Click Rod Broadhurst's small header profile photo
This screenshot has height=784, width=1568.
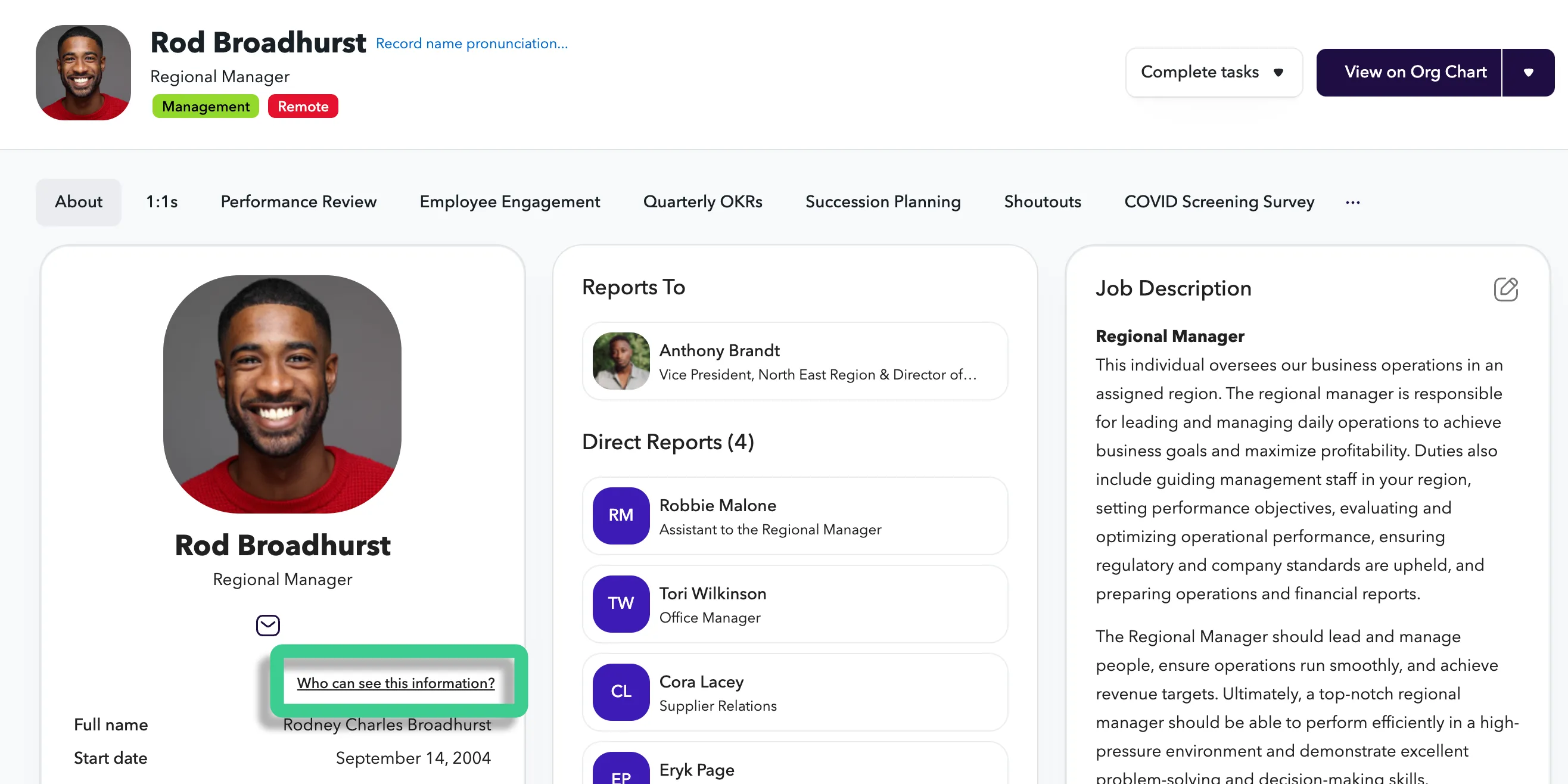click(83, 73)
